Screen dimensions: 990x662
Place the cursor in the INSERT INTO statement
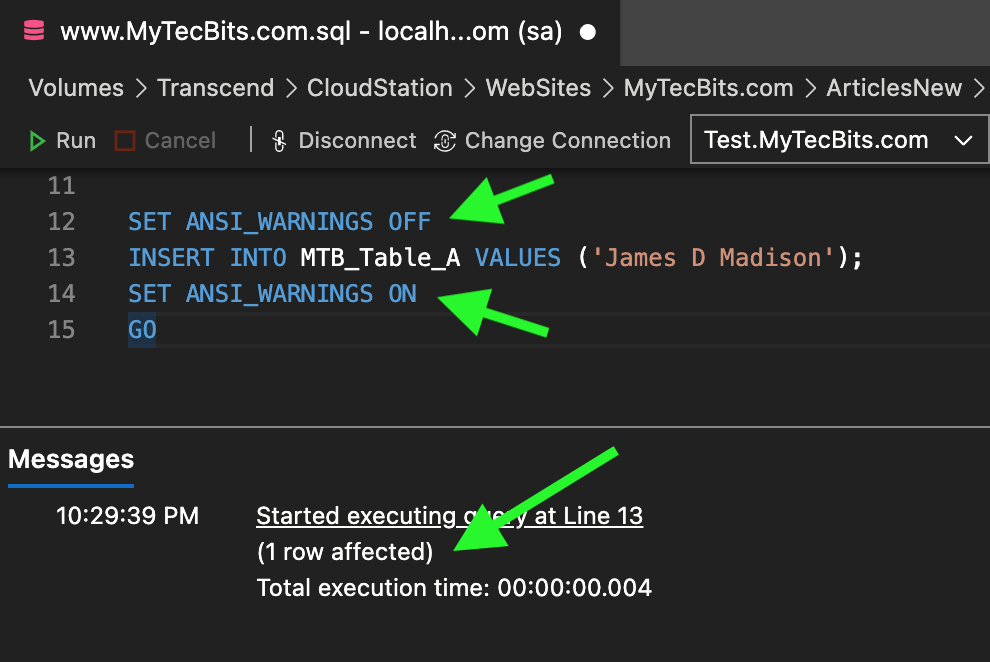[300, 257]
